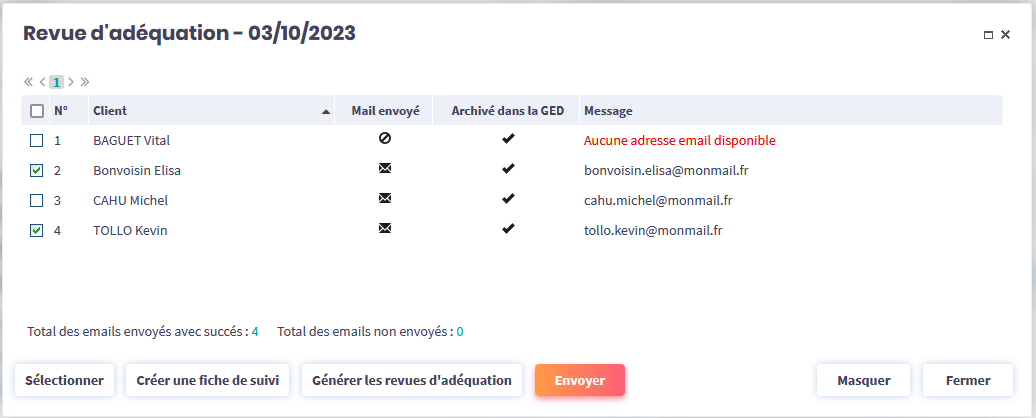The image size is (1036, 418).
Task: Go to first page of results
Action: (x=29, y=82)
